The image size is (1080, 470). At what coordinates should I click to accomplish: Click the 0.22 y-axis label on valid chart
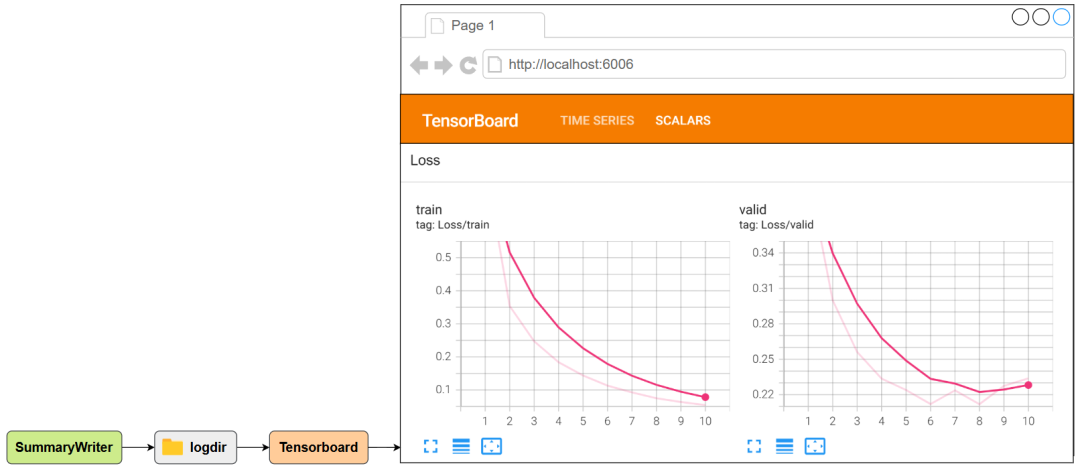click(x=763, y=394)
